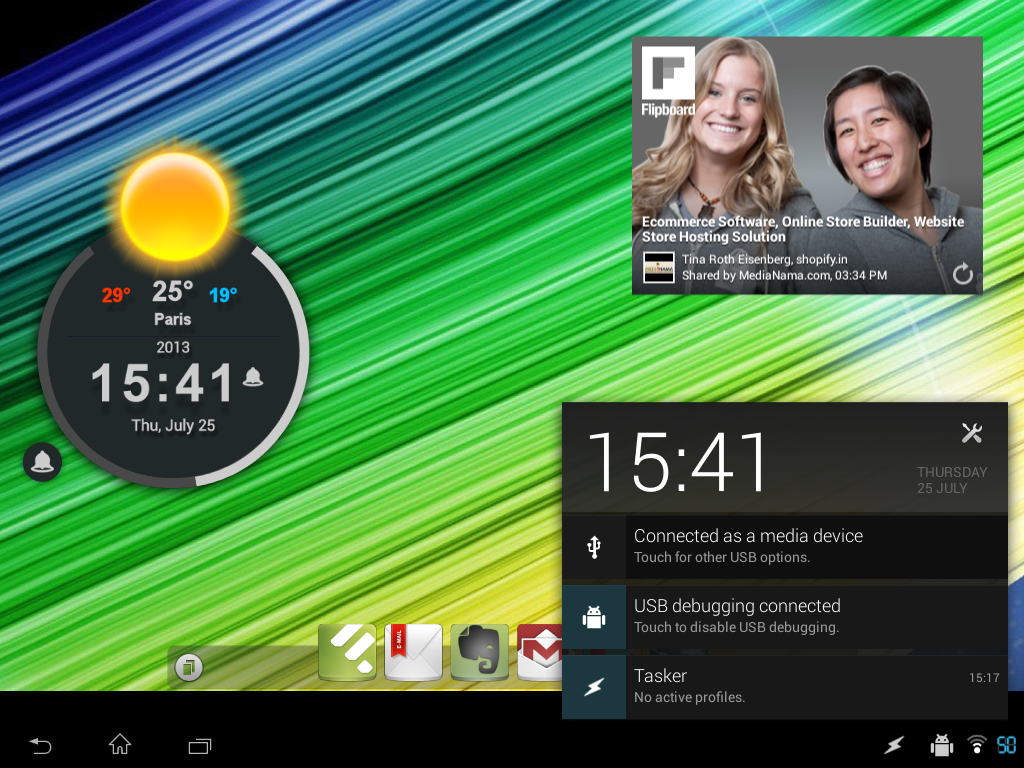Viewport: 1024px width, 768px height.
Task: Tap alarm bell next to clock
Action: click(x=253, y=377)
